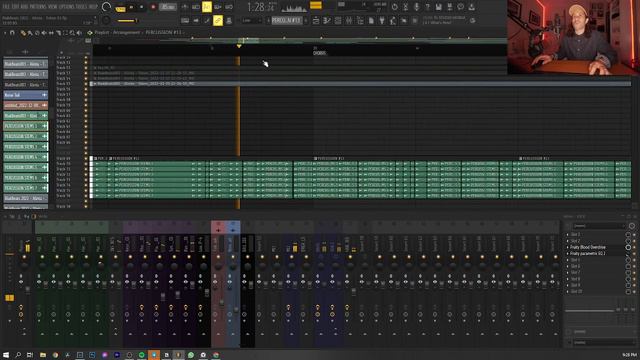Toggle the yellow link icon in toolbar
The width and height of the screenshot is (640, 360).
(218, 20)
